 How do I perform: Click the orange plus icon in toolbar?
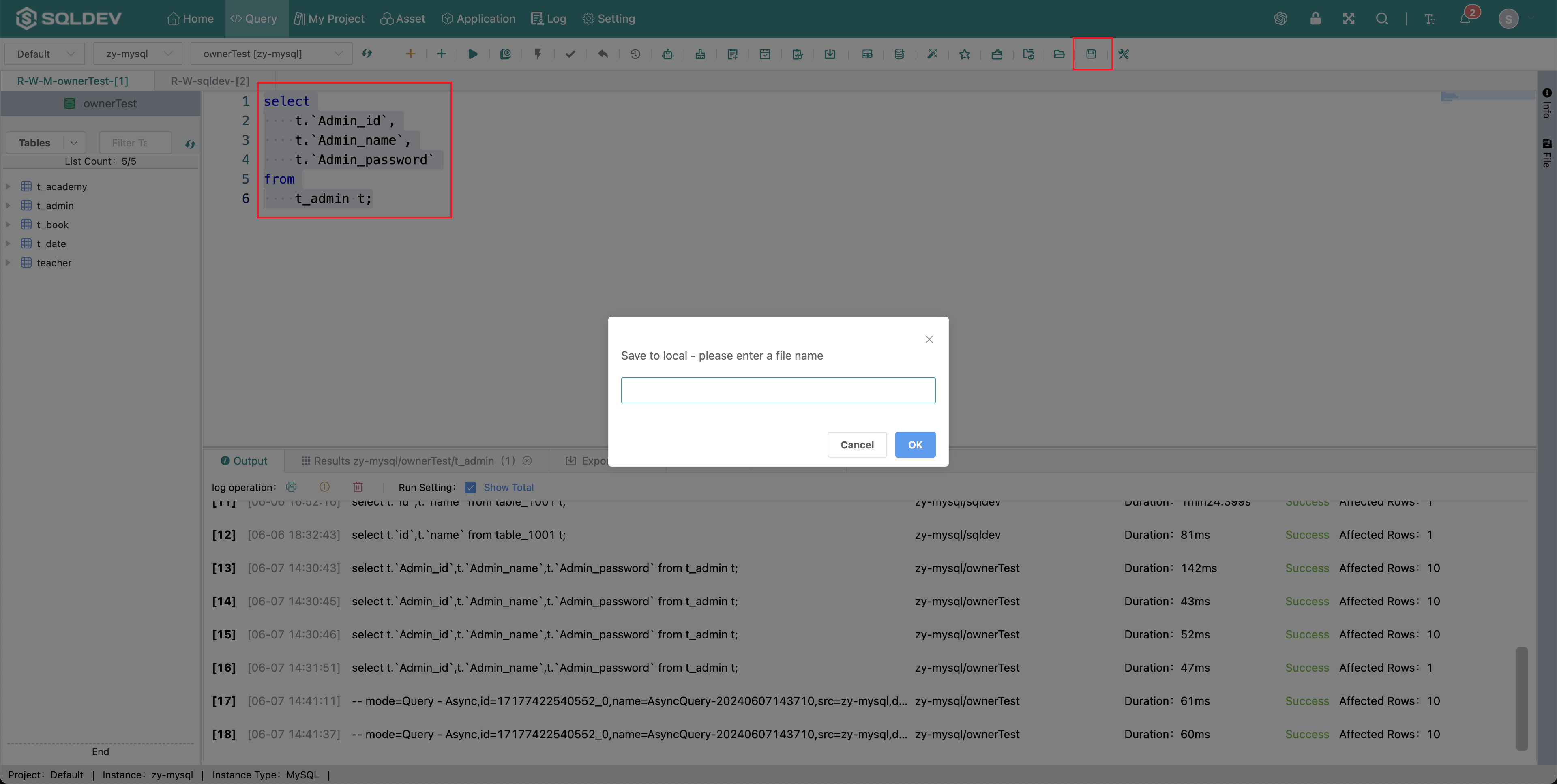coord(410,54)
